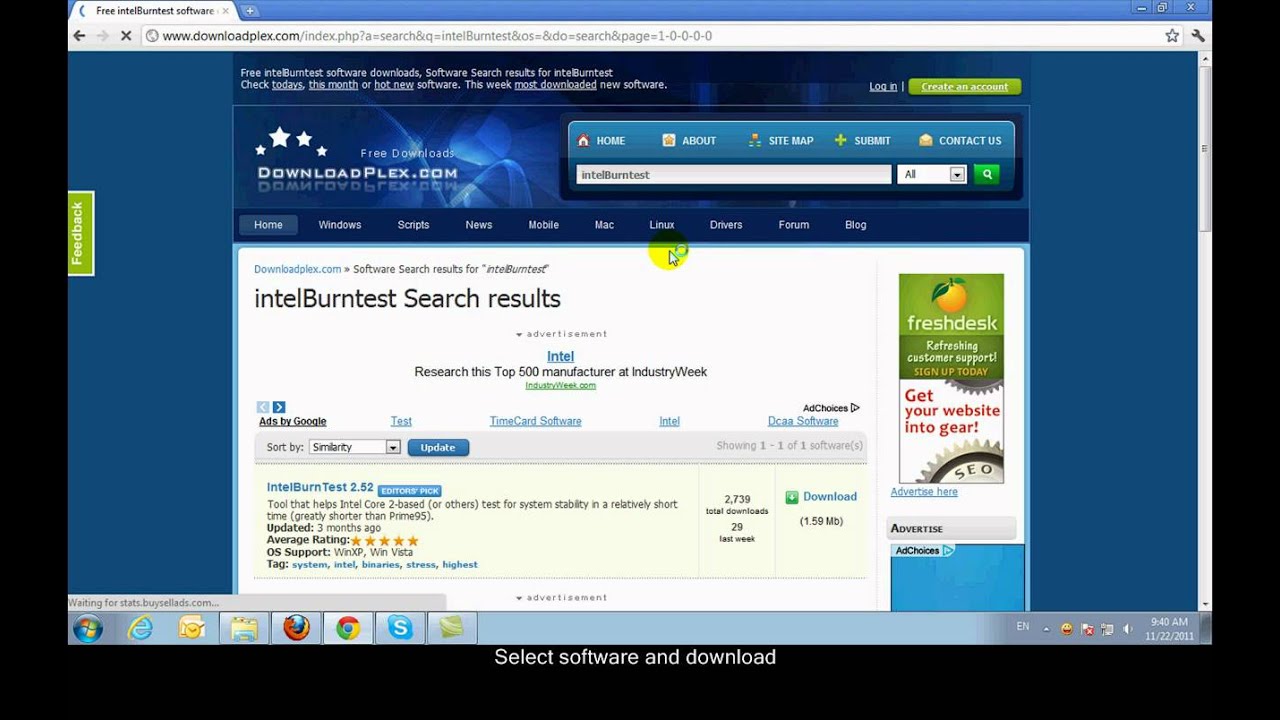Open CONTACT US page
Image resolution: width=1280 pixels, height=720 pixels.
[x=960, y=141]
